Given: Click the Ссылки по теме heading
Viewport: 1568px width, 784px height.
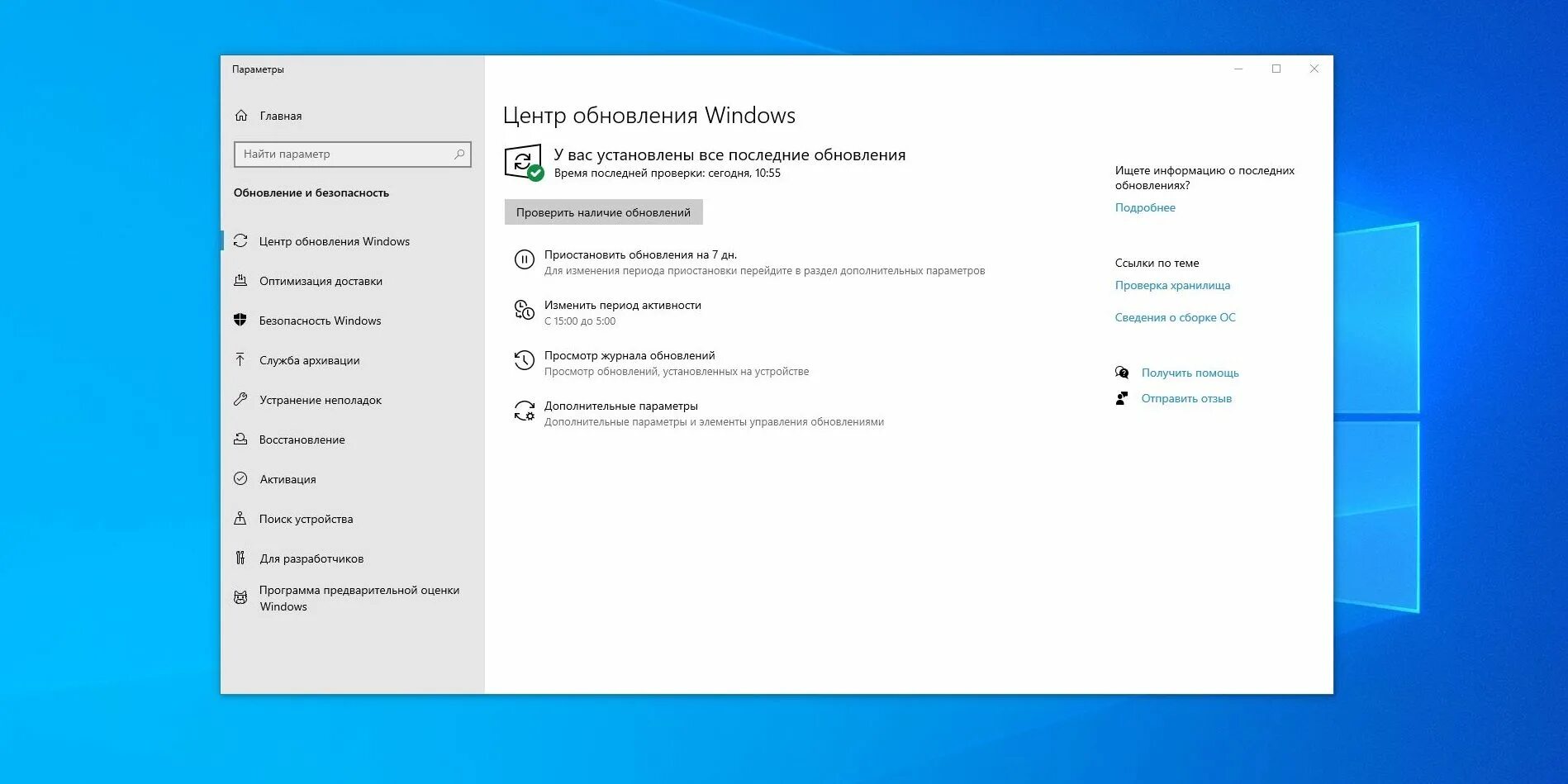Looking at the screenshot, I should click(x=1157, y=263).
